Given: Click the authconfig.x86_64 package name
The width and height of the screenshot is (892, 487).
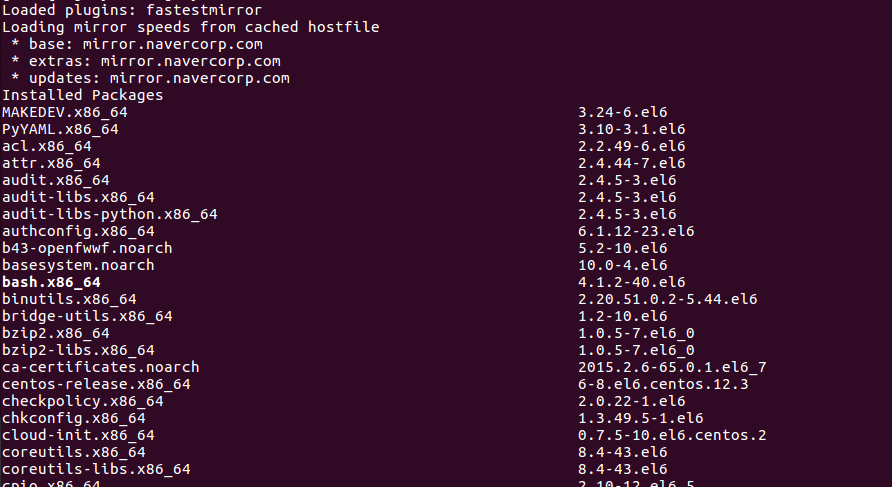Looking at the screenshot, I should (79, 231).
